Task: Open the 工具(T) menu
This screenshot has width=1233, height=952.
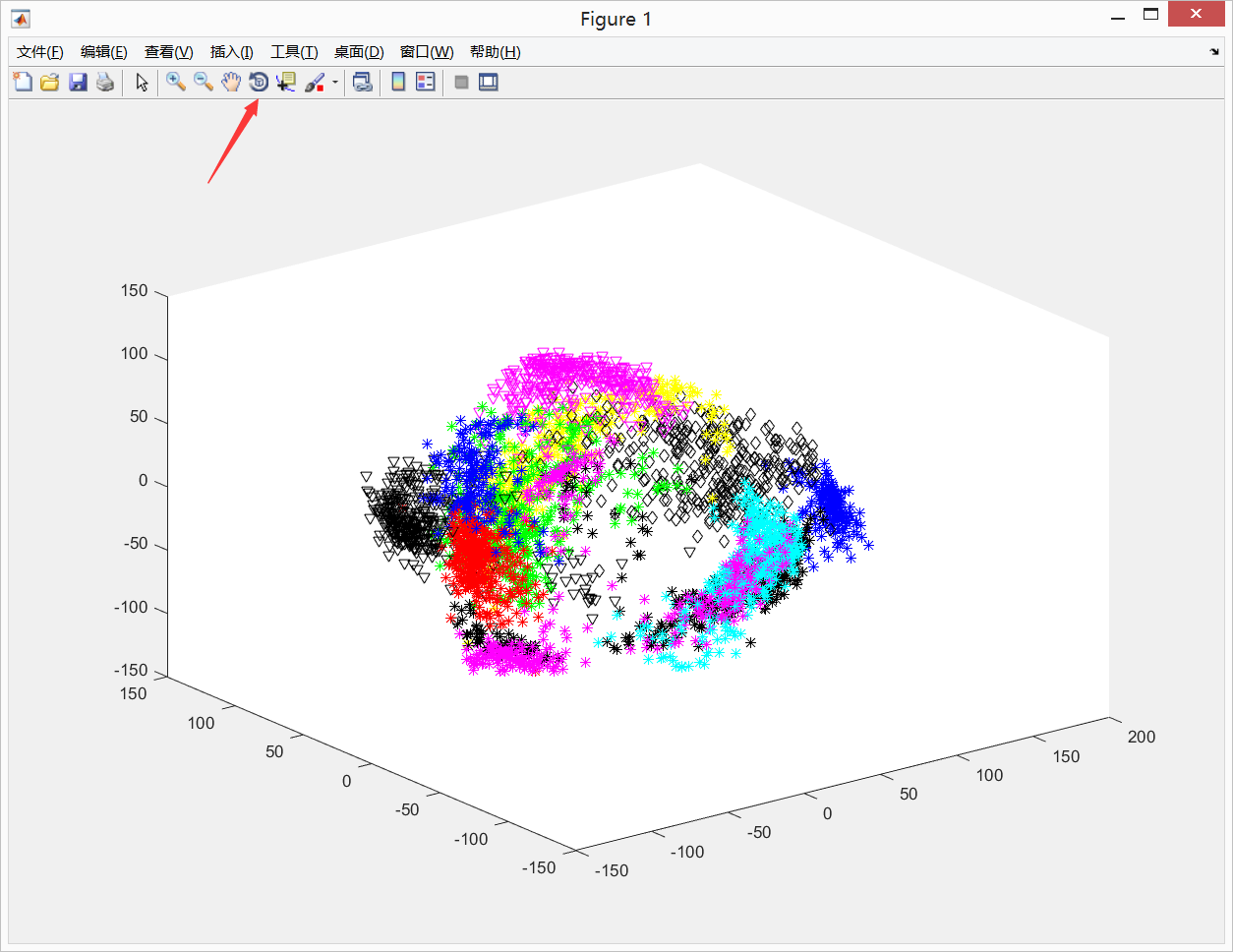Action: (x=294, y=52)
